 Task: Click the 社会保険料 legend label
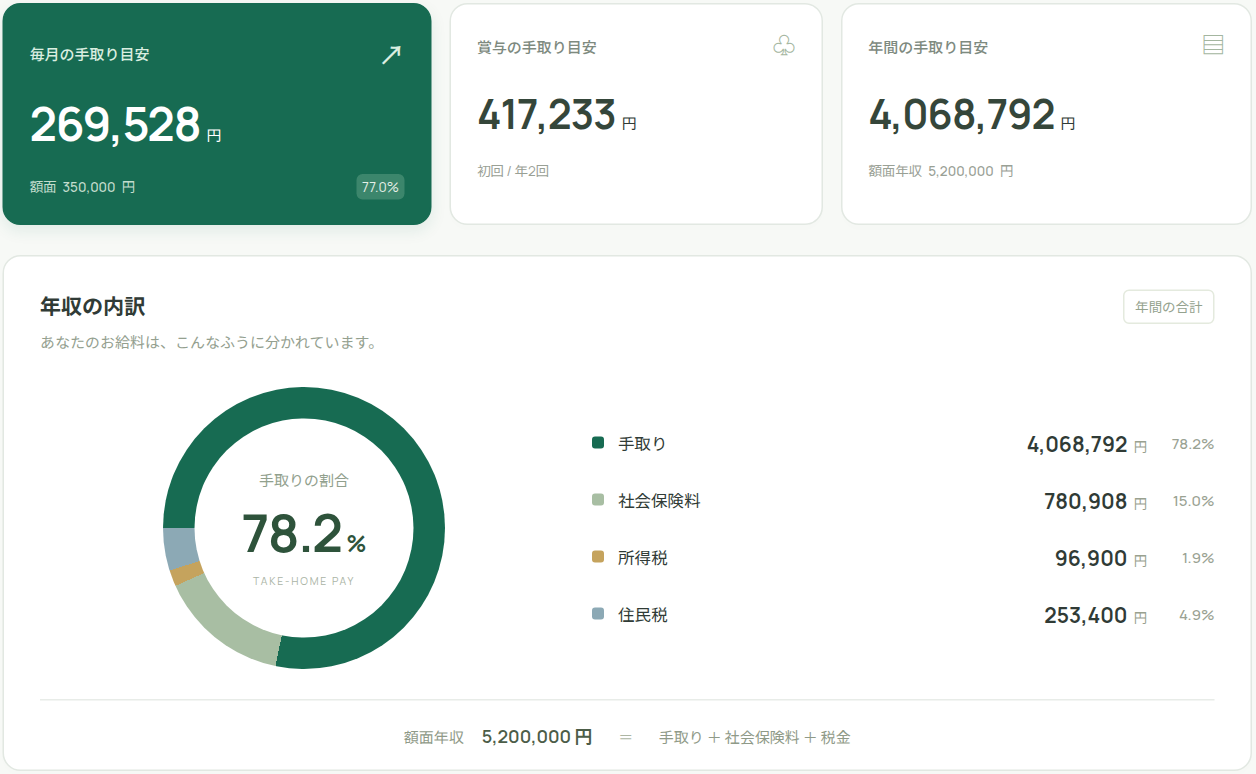(659, 500)
